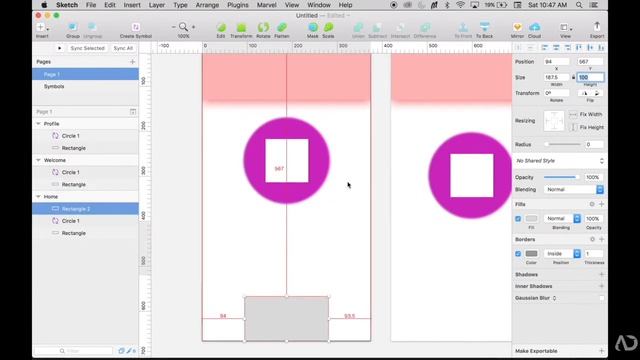
Task: Click the Radius slider
Action: (563, 144)
